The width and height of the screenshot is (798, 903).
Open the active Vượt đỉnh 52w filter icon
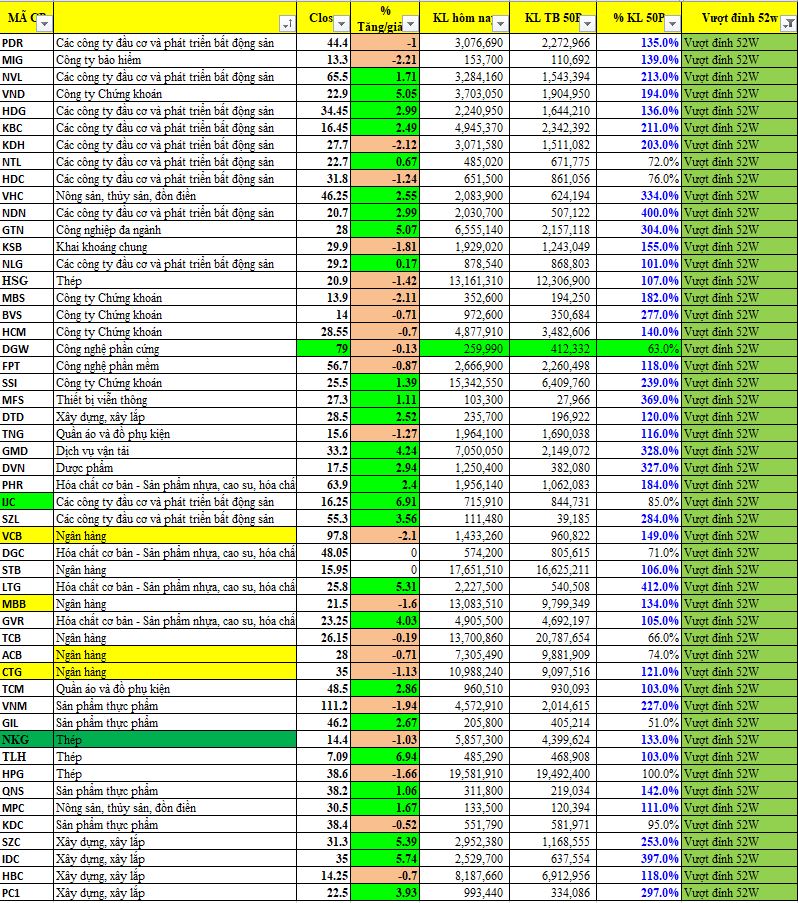pyautogui.click(x=788, y=24)
